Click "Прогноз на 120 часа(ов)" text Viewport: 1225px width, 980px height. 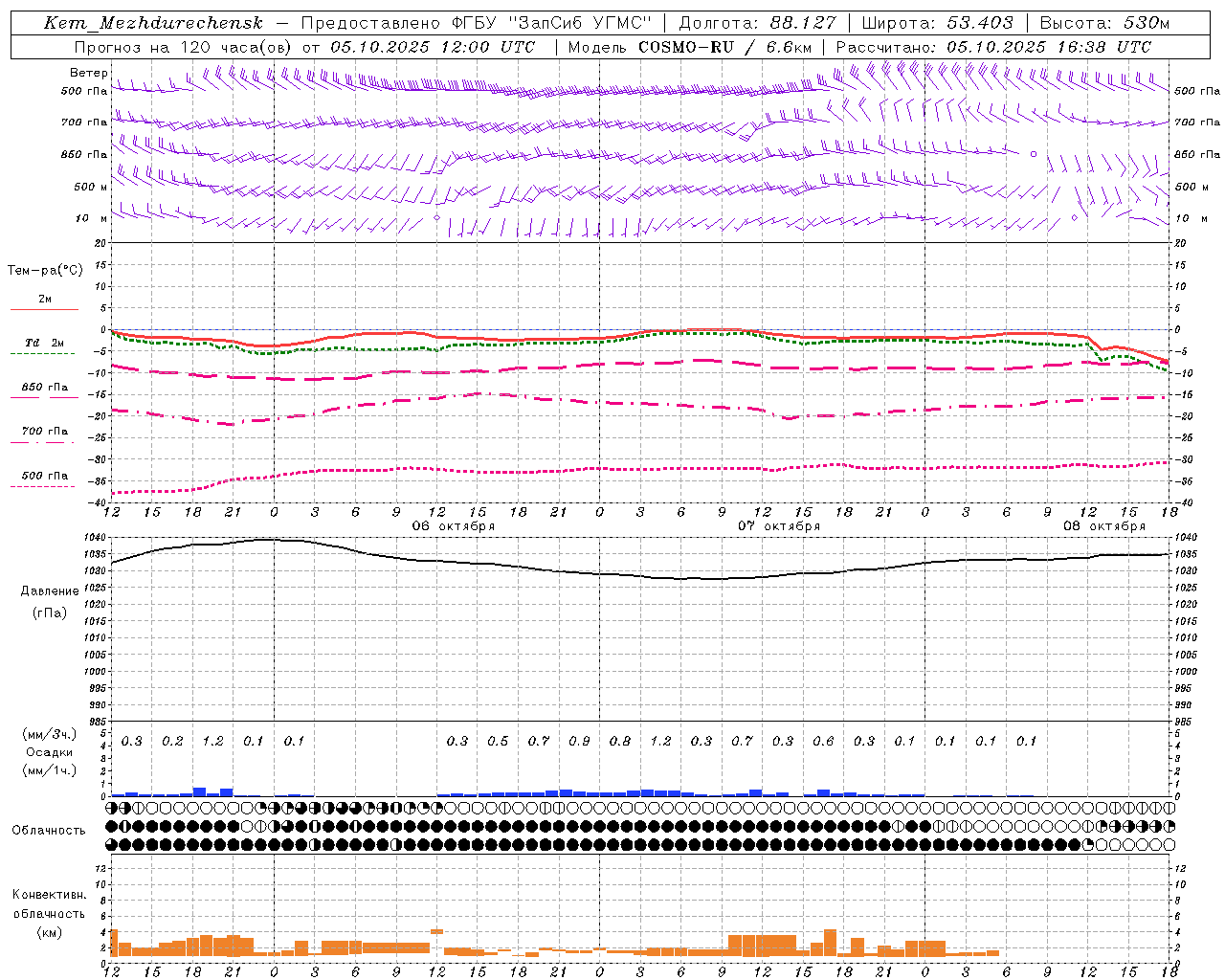(x=184, y=47)
